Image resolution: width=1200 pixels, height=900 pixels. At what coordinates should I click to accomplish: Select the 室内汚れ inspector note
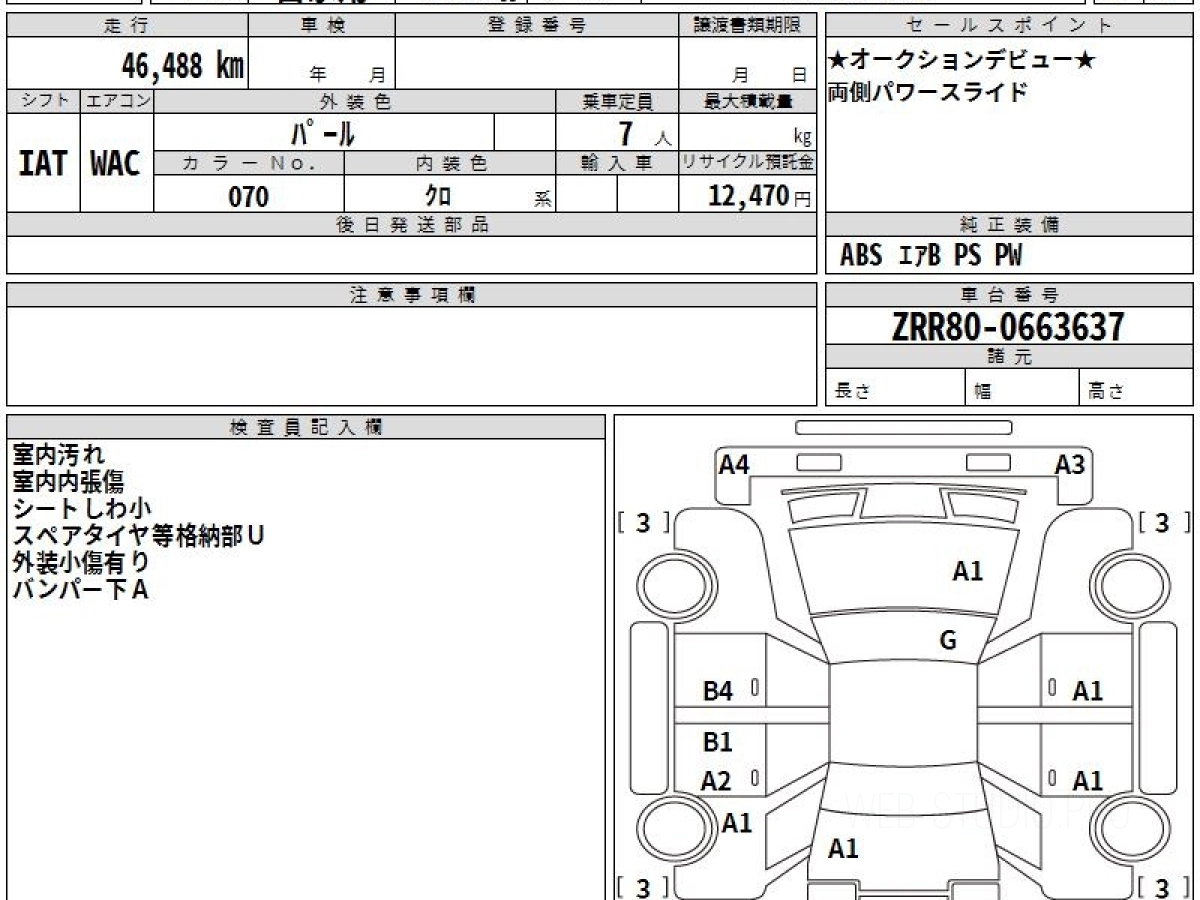pos(58,455)
